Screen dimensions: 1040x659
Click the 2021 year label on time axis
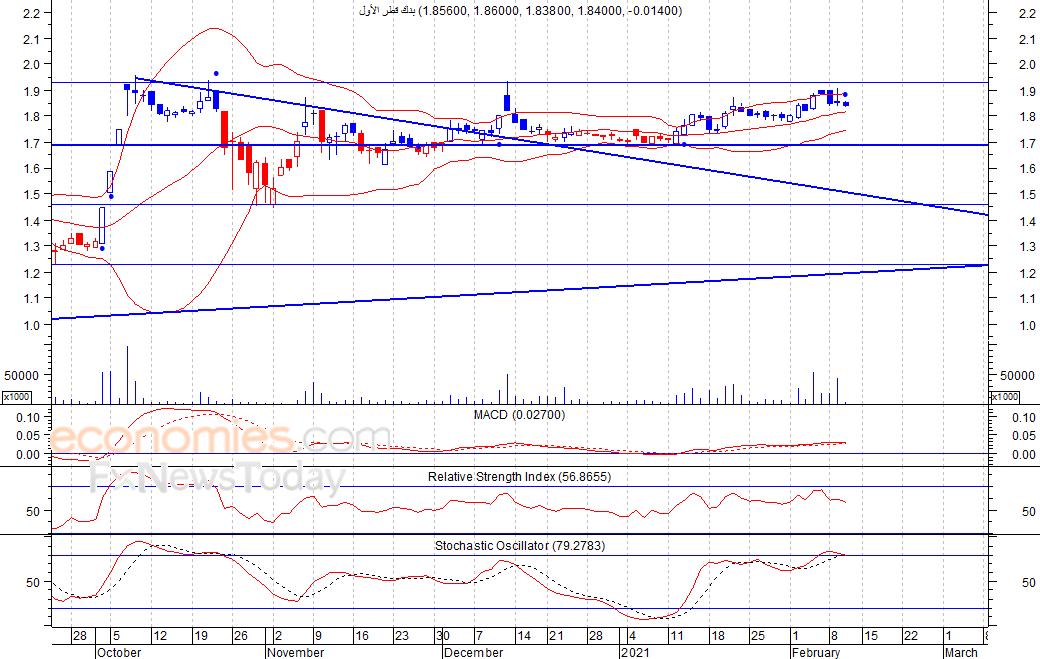[x=635, y=652]
